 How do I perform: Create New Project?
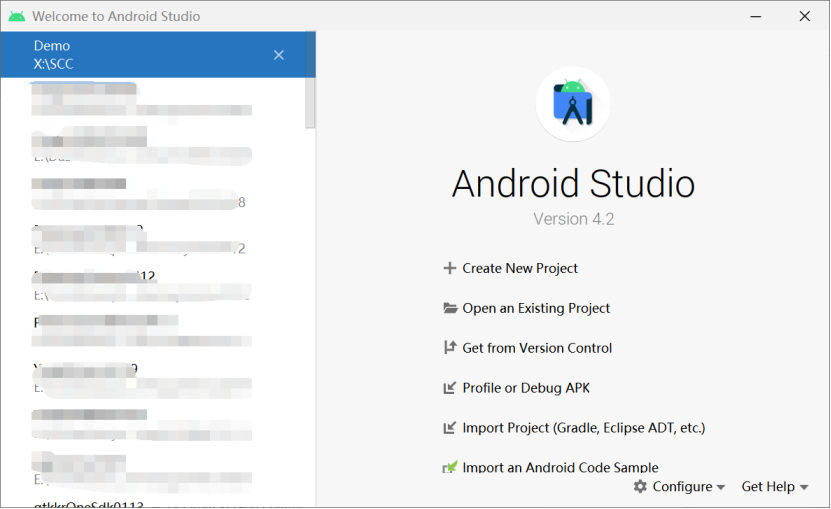point(520,268)
